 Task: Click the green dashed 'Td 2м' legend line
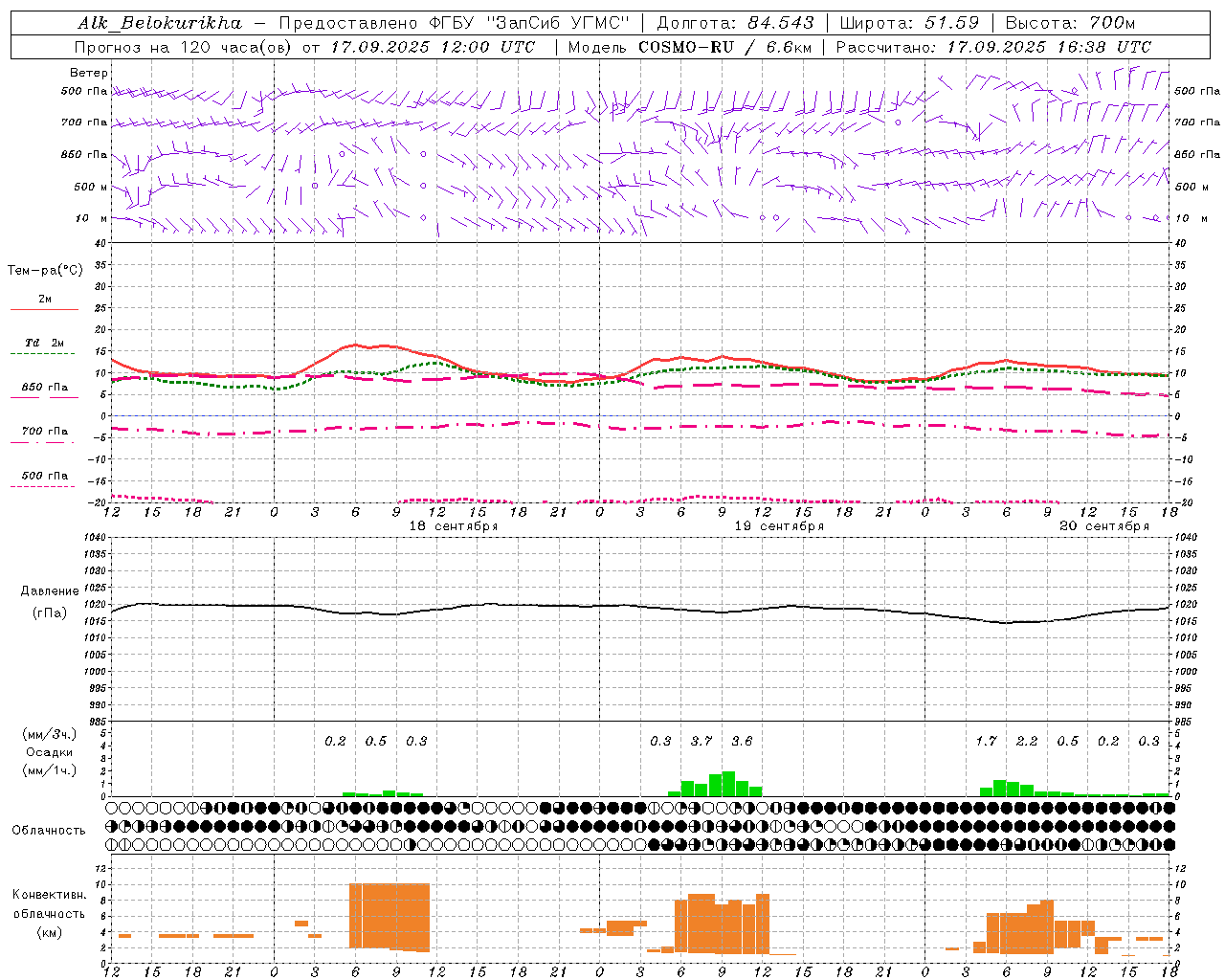pyautogui.click(x=44, y=353)
